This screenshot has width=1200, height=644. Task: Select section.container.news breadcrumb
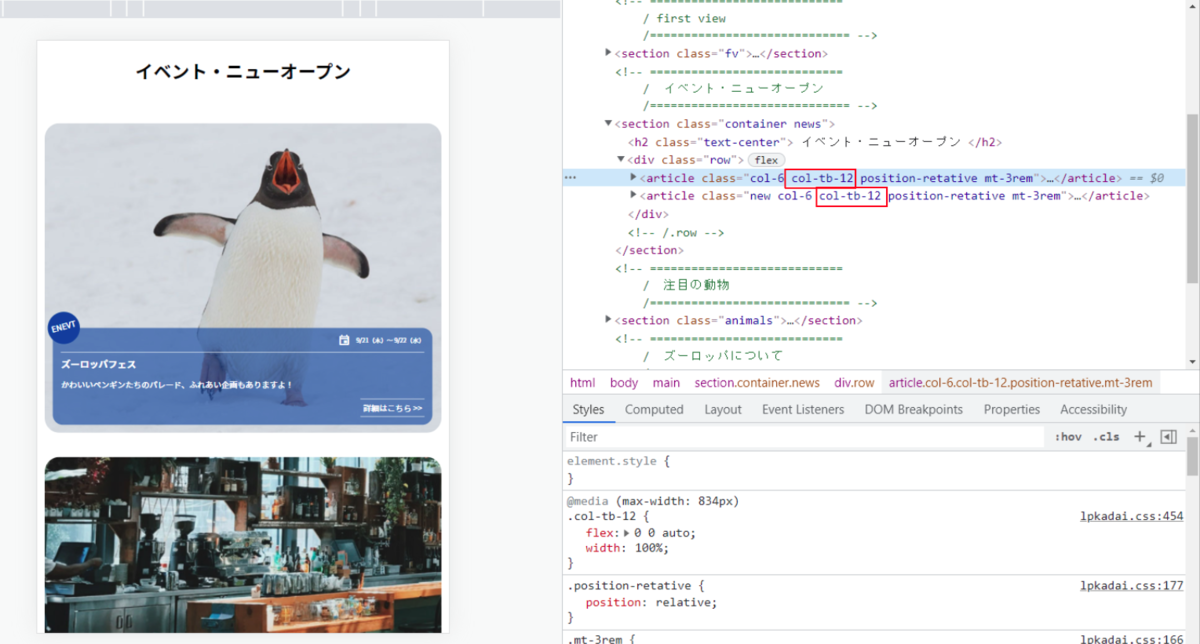[x=757, y=383]
